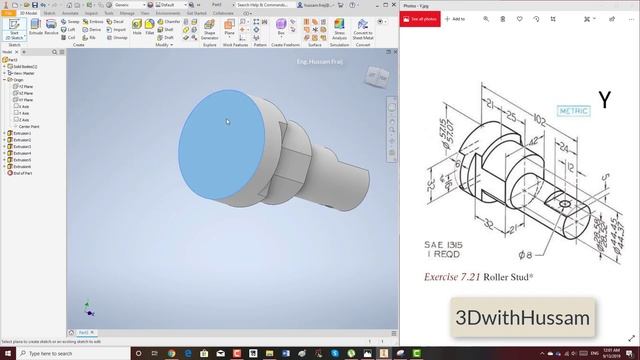Select the Extrude tool
This screenshot has height=360, width=640.
tap(36, 27)
